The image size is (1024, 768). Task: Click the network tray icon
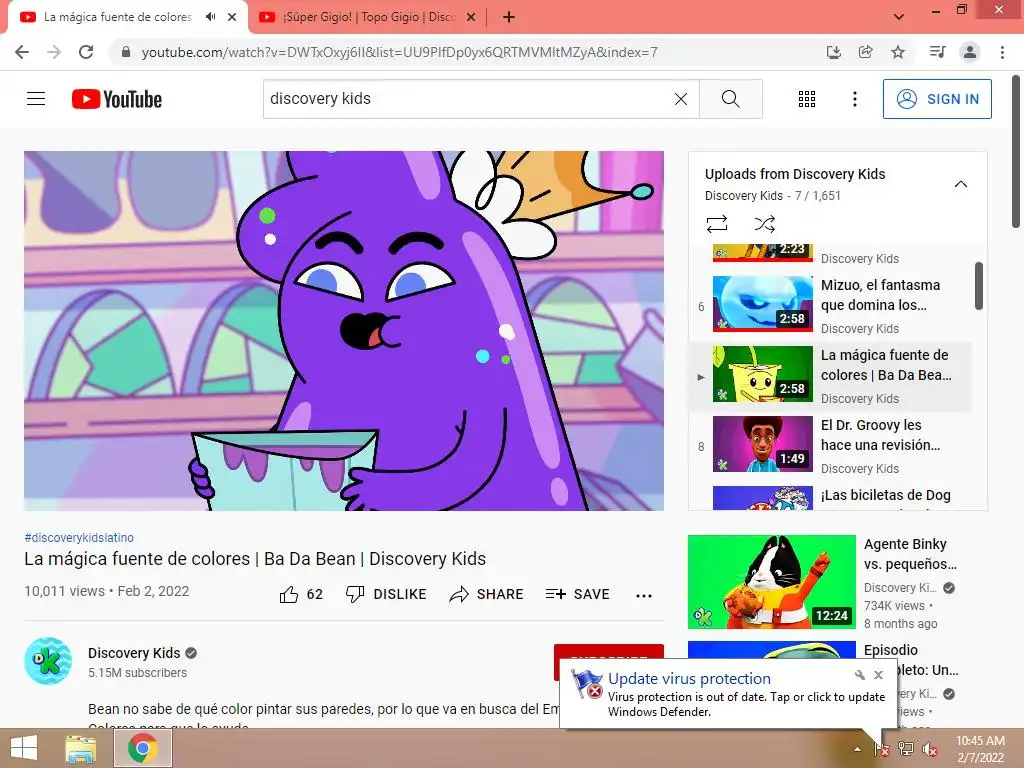[906, 749]
